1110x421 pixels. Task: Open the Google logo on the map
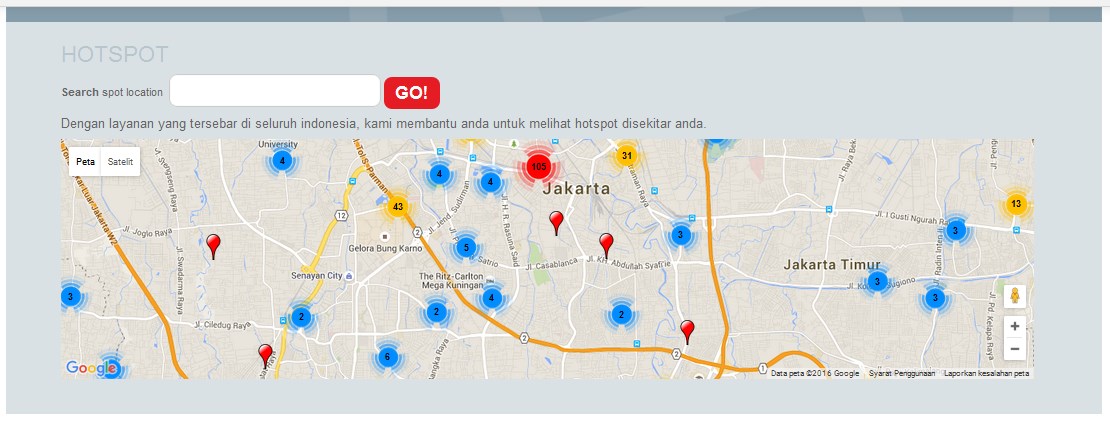pos(91,368)
